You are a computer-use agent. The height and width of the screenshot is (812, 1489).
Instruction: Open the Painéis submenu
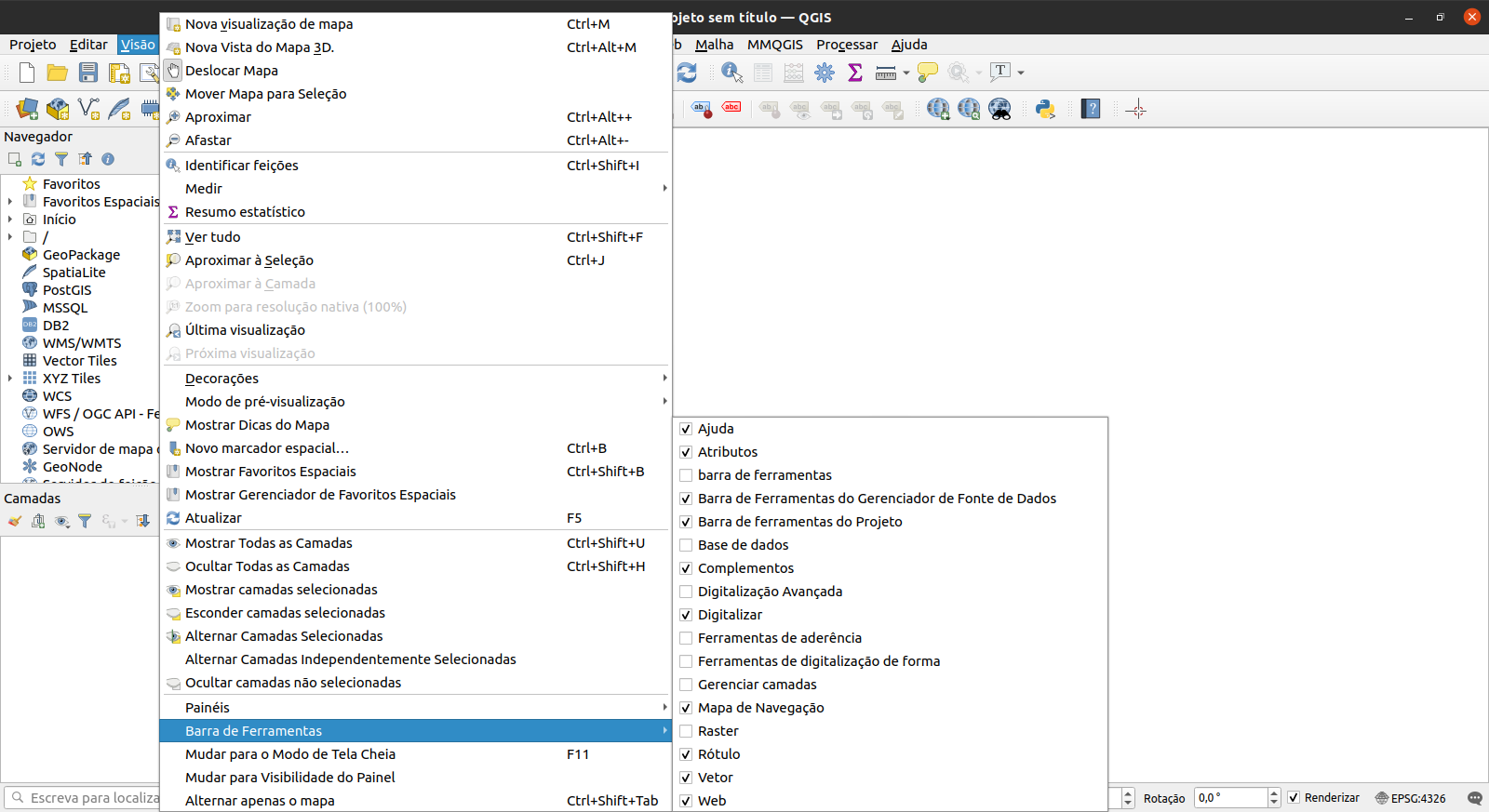click(416, 708)
